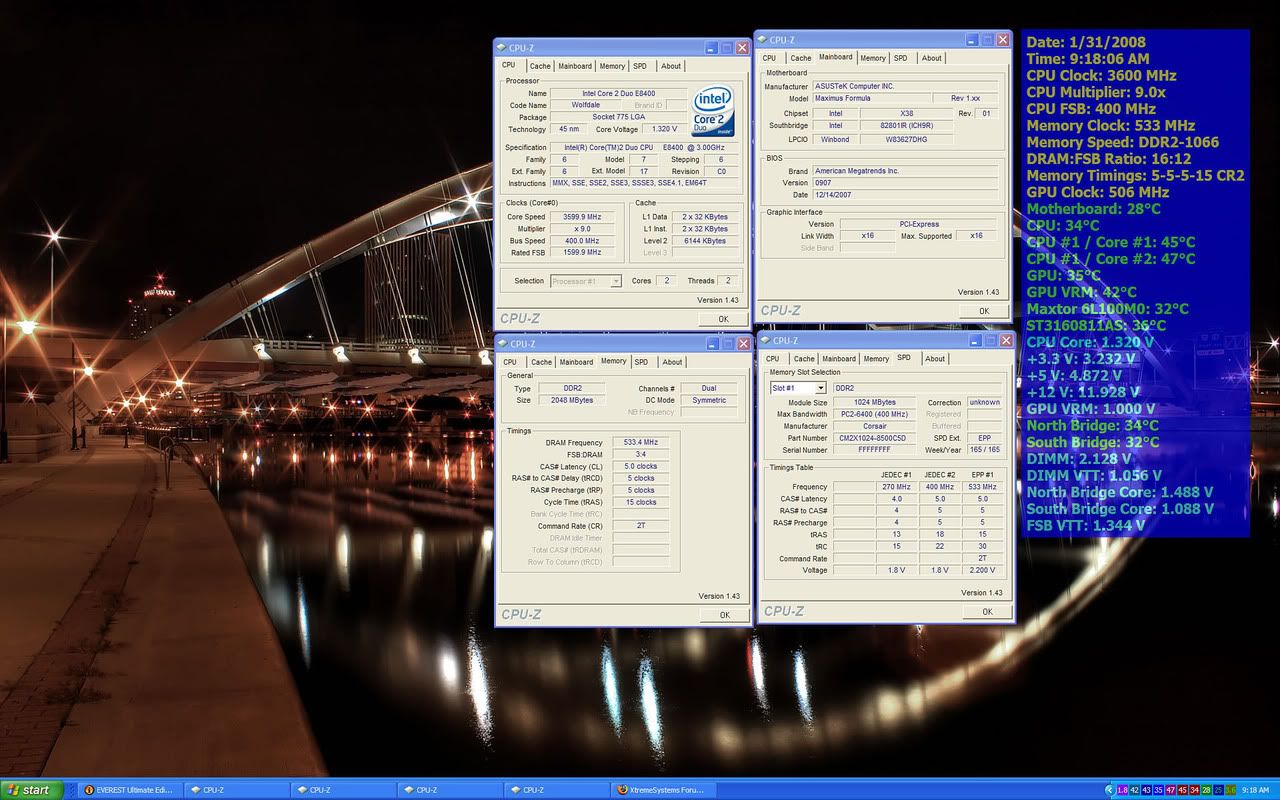1280x800 pixels.
Task: Switch to Cache tab in CPU-Z CPU window
Action: point(540,66)
